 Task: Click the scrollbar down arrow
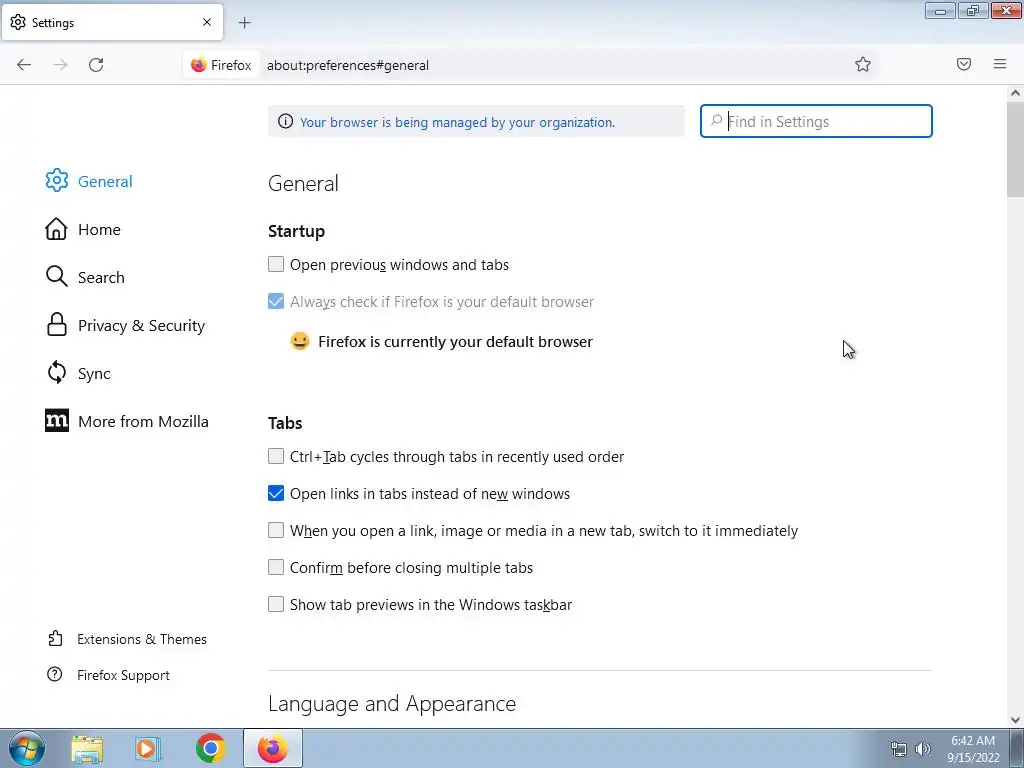(x=1015, y=720)
